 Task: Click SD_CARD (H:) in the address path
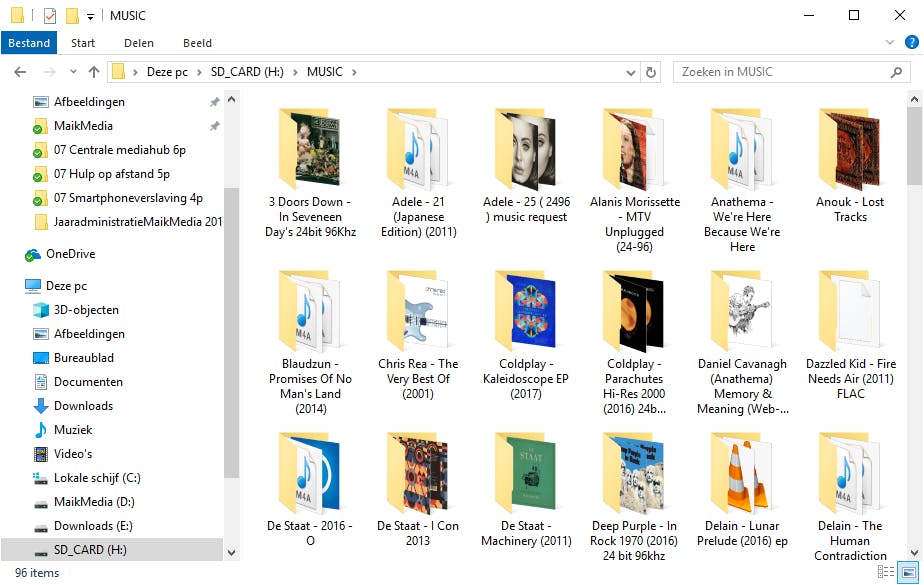[247, 72]
